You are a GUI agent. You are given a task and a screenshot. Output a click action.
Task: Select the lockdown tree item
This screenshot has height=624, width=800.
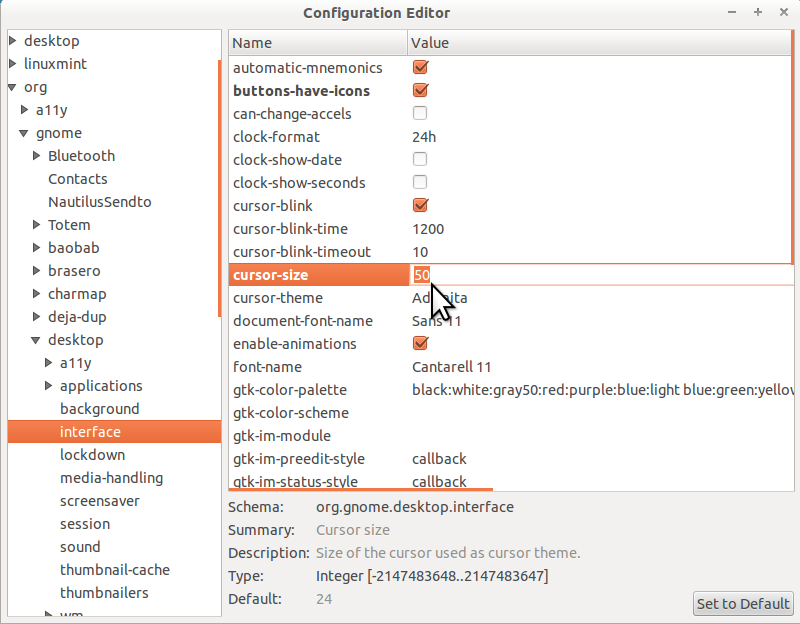point(93,455)
